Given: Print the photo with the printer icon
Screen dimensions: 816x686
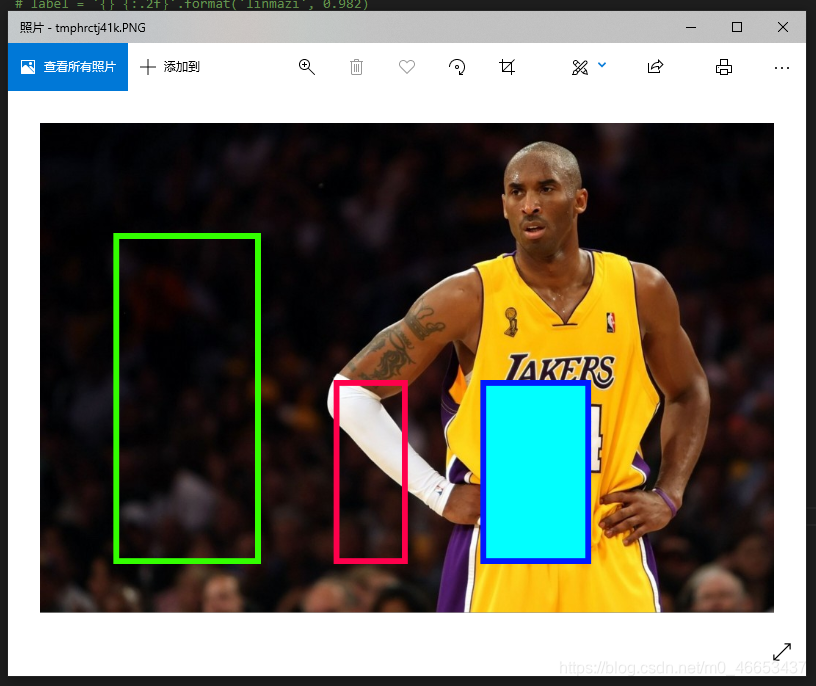Looking at the screenshot, I should [x=724, y=67].
